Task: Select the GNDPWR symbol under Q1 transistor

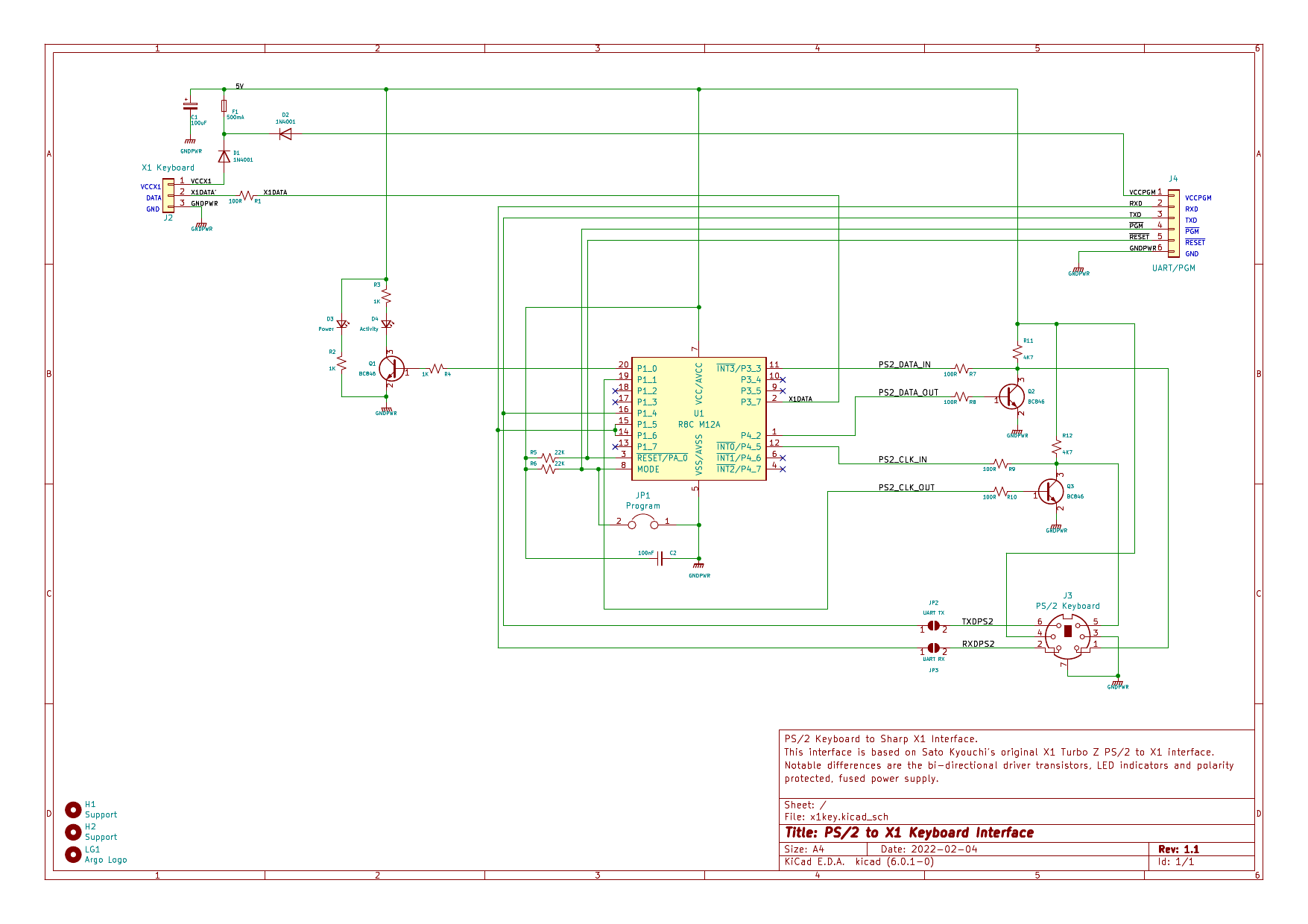Action: pyautogui.click(x=386, y=410)
